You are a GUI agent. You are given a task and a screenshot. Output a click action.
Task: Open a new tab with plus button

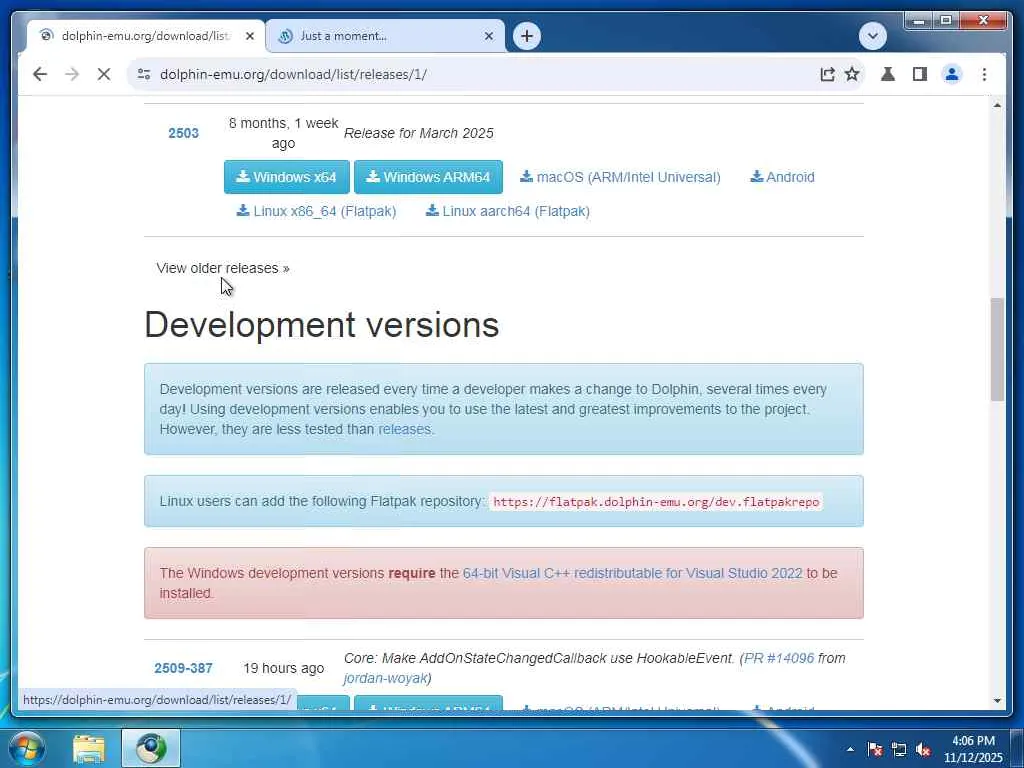click(x=527, y=36)
